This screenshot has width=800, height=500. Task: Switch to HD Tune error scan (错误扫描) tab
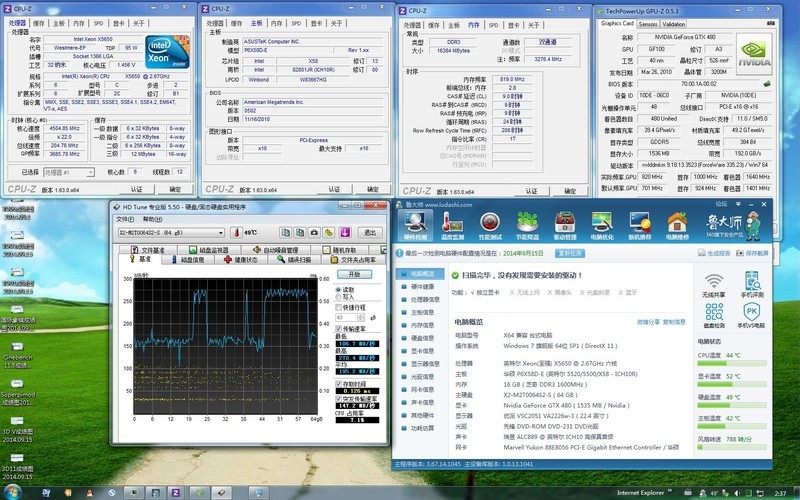coord(294,260)
